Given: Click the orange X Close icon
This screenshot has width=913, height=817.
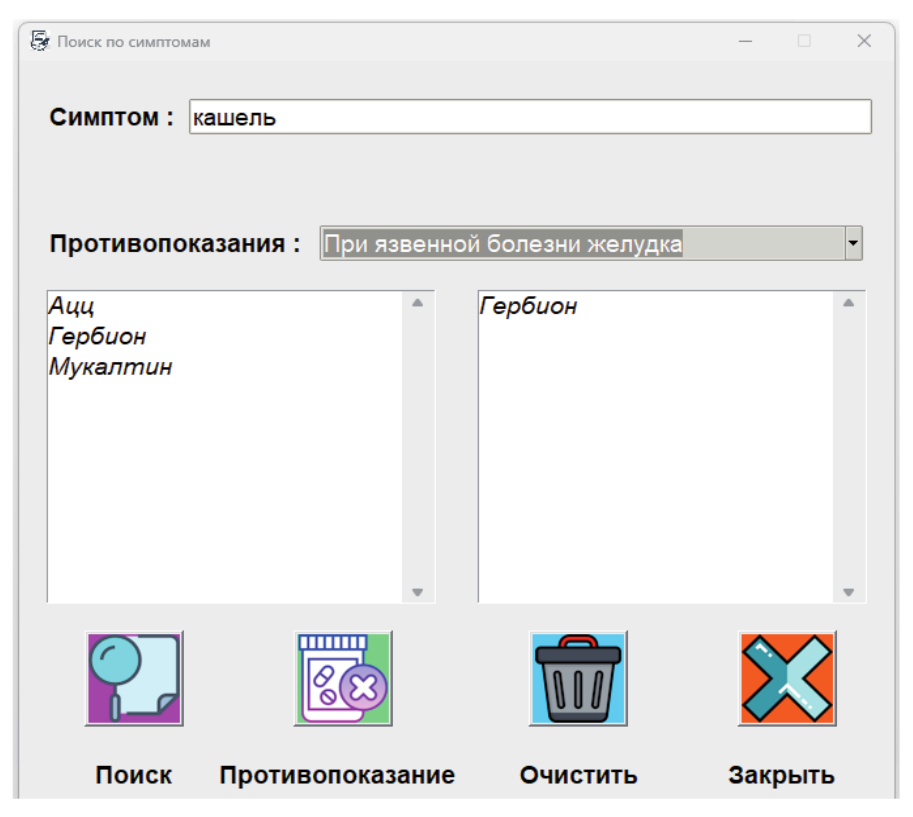Looking at the screenshot, I should pos(787,678).
